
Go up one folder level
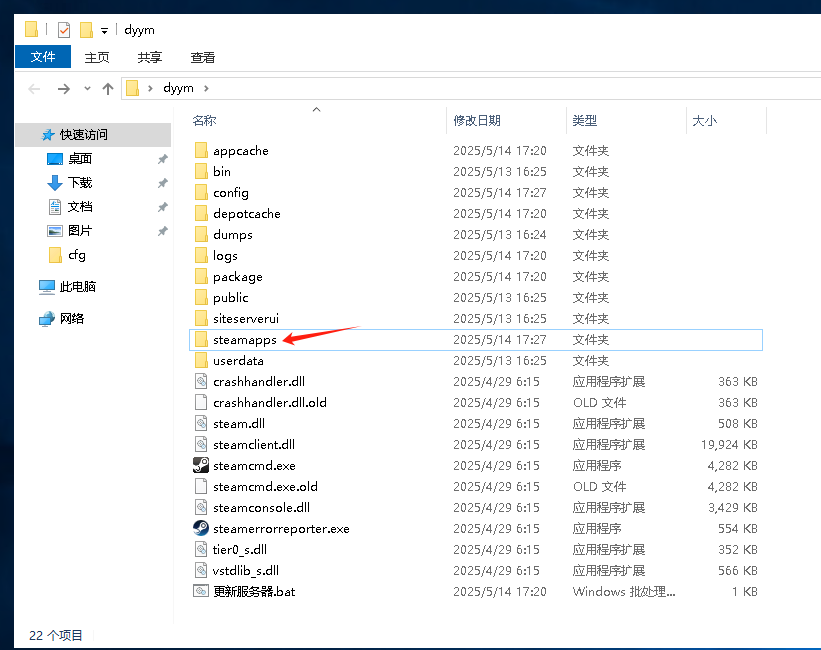pyautogui.click(x=108, y=89)
